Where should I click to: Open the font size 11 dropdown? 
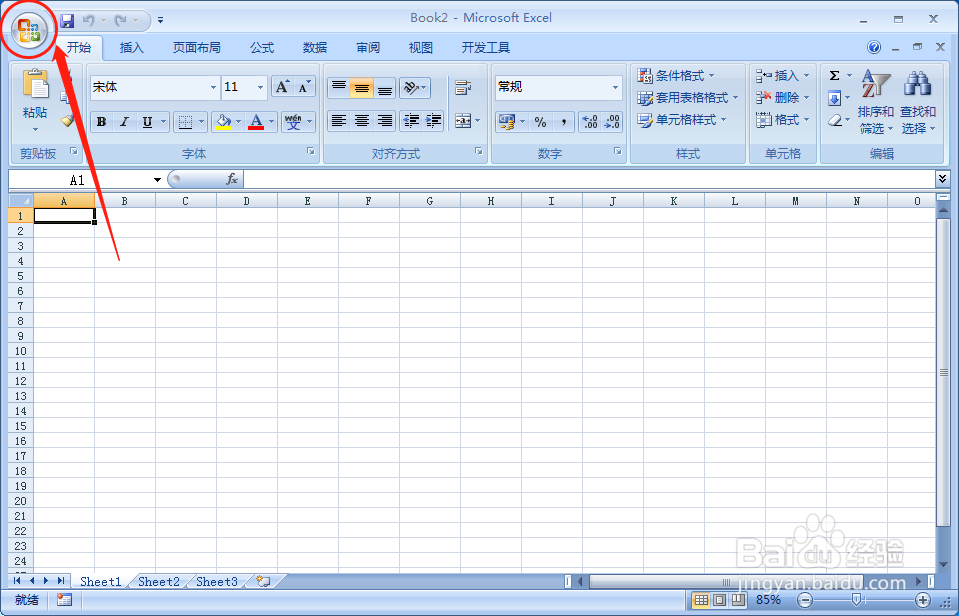tap(260, 87)
